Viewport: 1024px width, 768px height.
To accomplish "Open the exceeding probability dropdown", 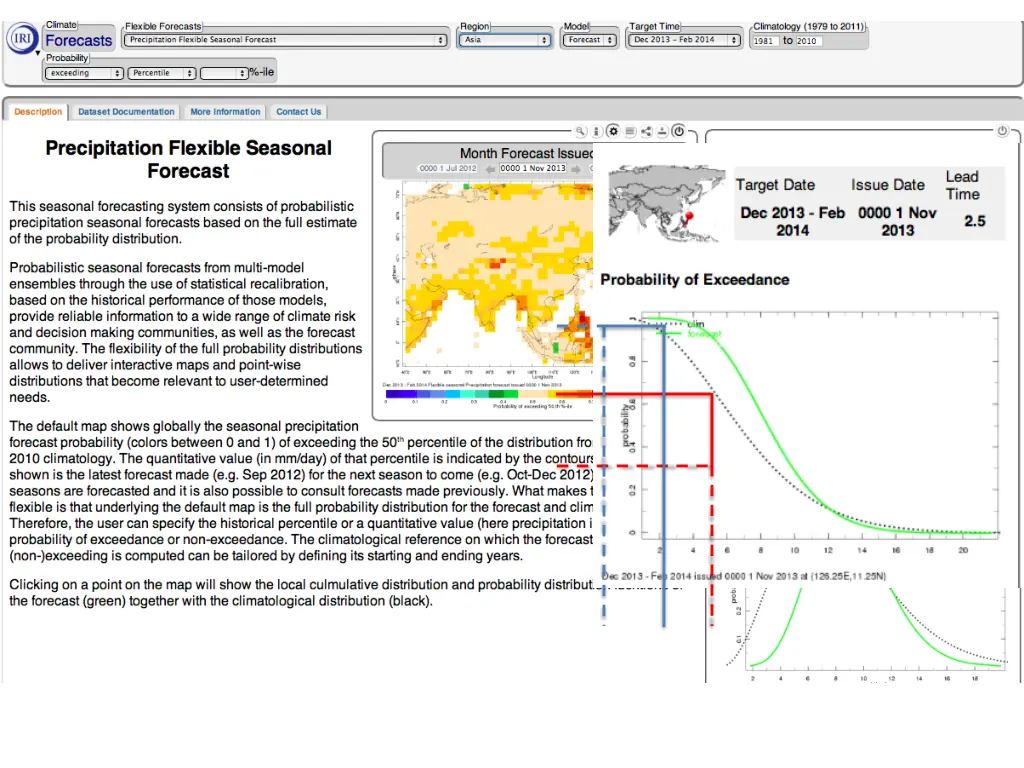I will click(x=84, y=73).
